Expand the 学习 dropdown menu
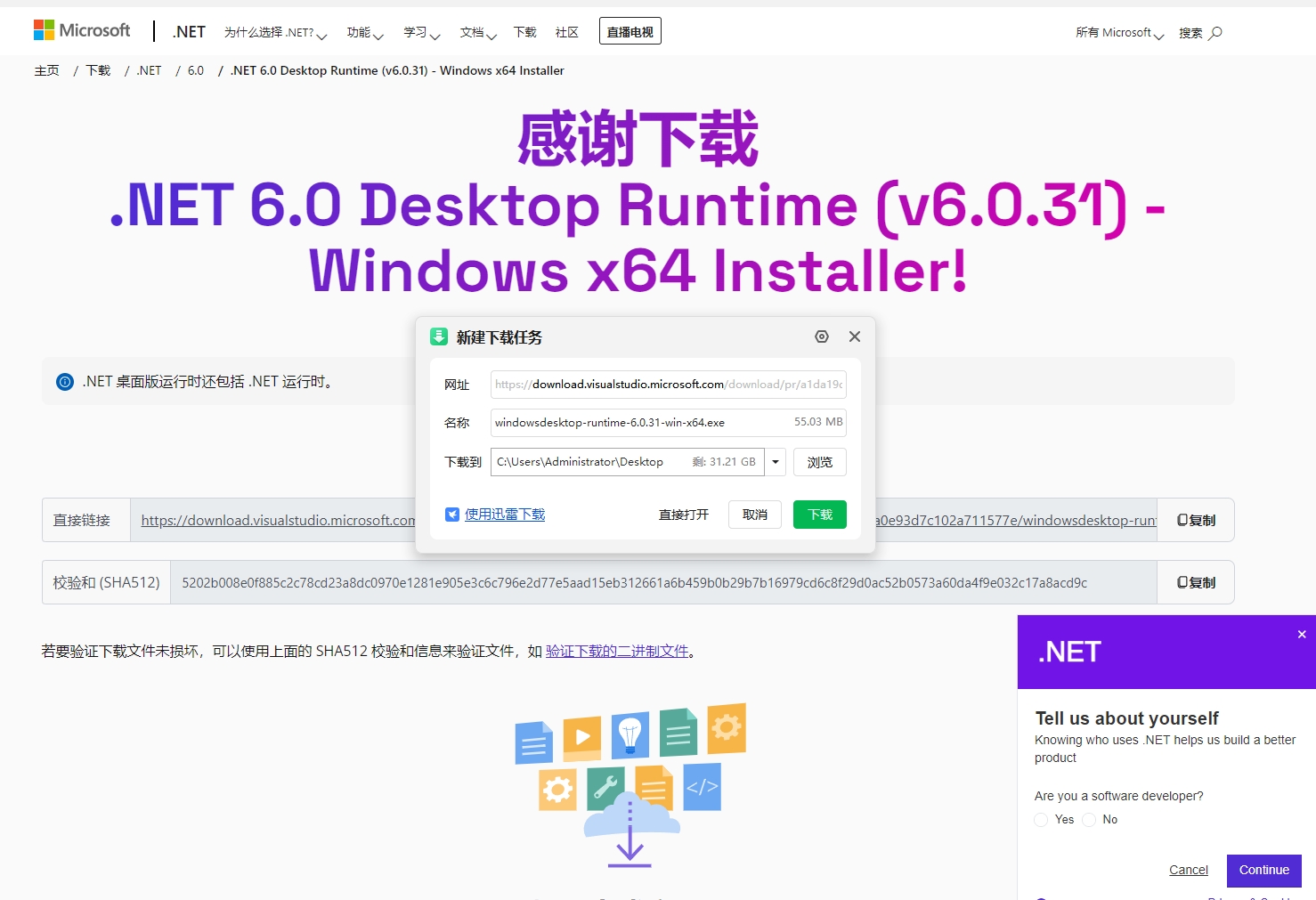Viewport: 1316px width, 900px height. [x=422, y=33]
